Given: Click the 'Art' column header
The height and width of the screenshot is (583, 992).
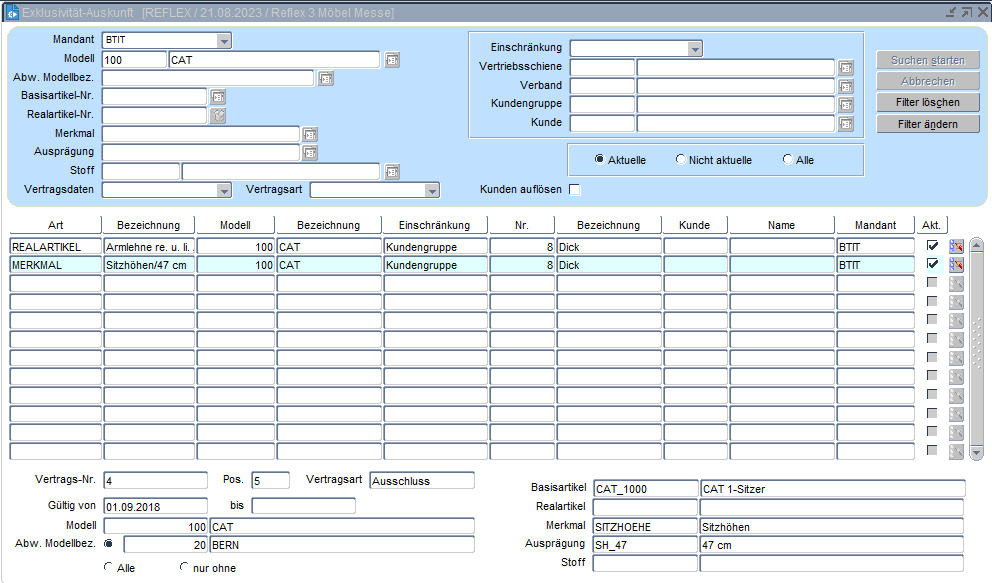Looking at the screenshot, I should point(55,225).
